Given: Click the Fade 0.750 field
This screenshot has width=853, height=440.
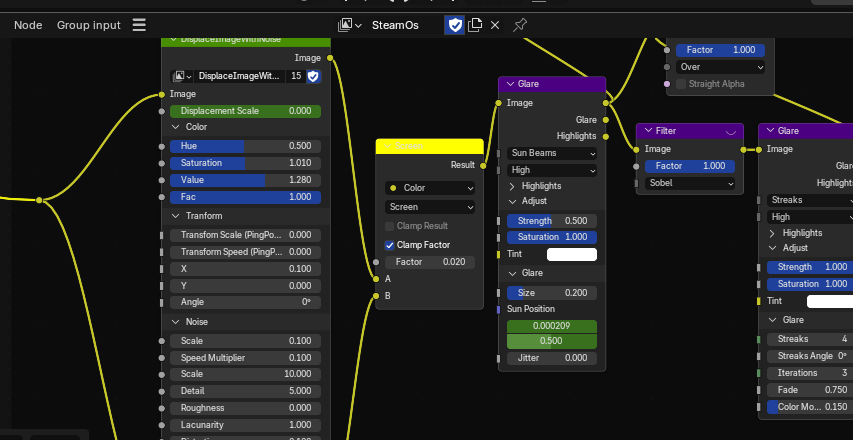Looking at the screenshot, I should coord(810,390).
